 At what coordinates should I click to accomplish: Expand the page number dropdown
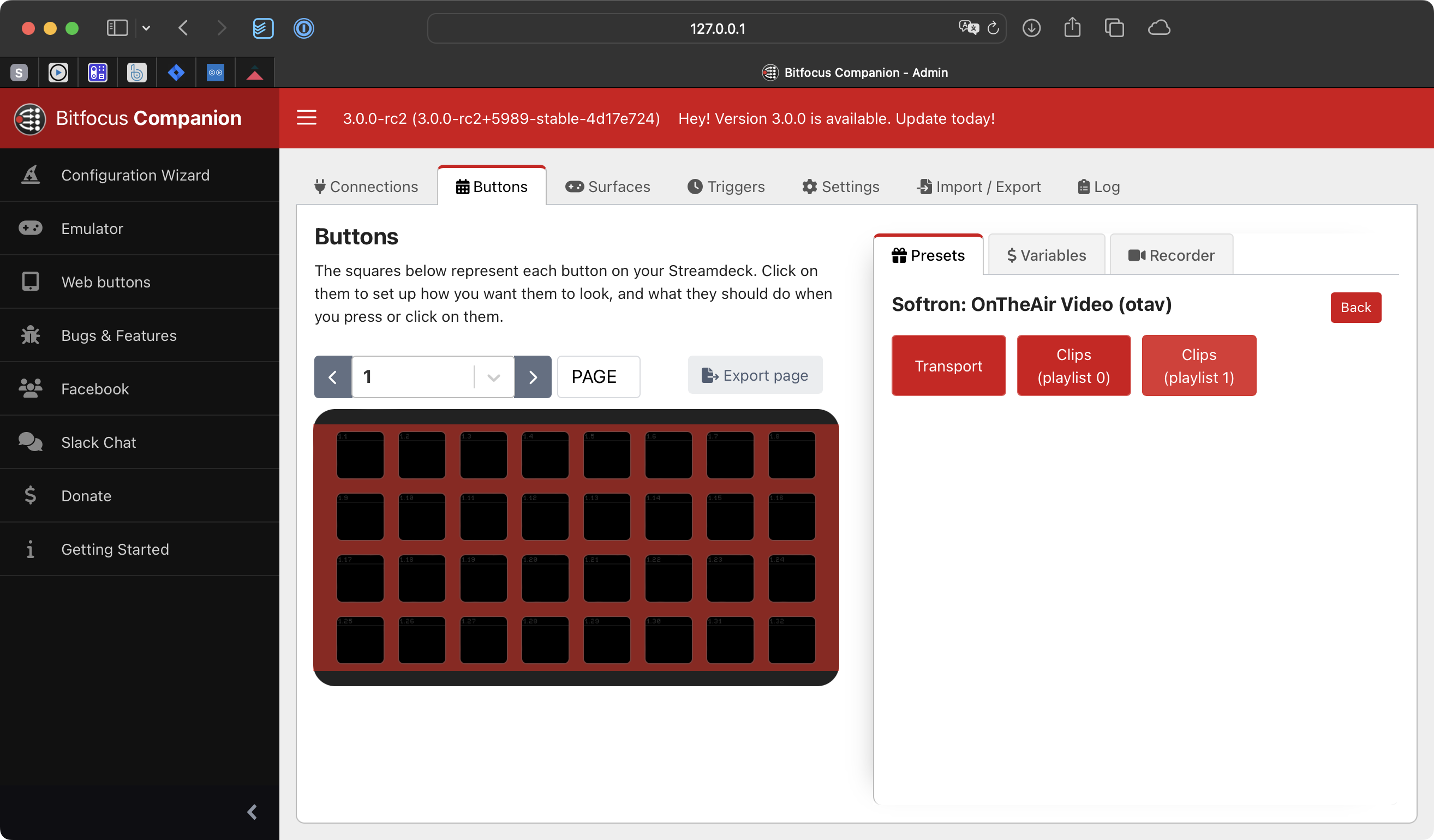[x=493, y=377]
